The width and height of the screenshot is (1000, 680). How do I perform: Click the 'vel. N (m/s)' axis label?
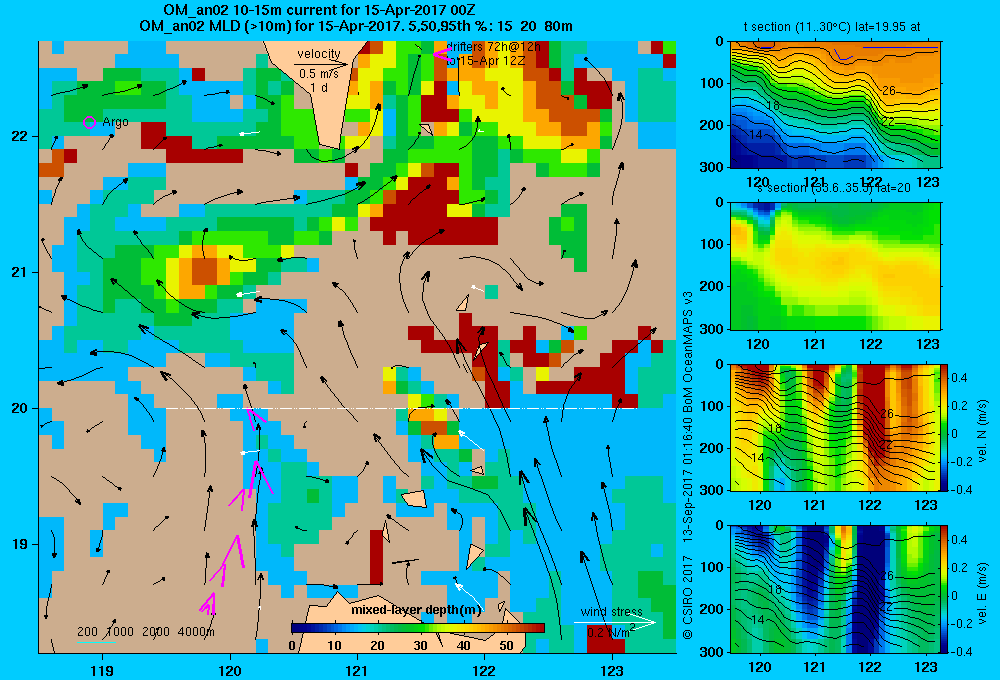click(982, 431)
